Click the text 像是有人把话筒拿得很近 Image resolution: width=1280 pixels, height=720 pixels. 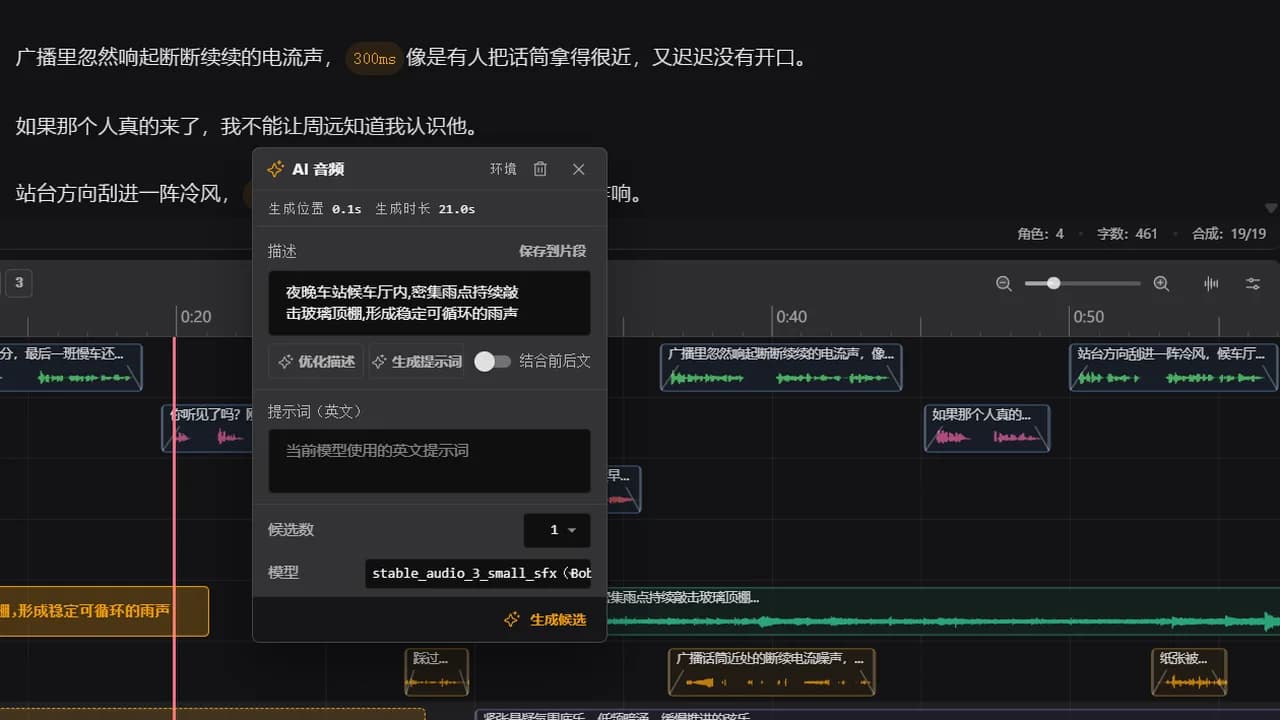(519, 58)
